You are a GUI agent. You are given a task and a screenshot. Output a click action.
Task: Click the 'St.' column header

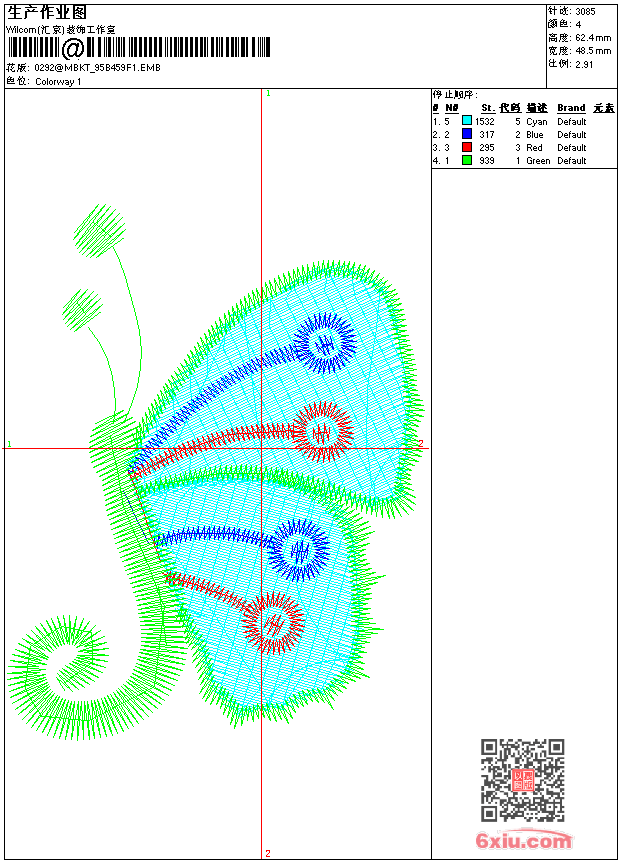coord(488,108)
